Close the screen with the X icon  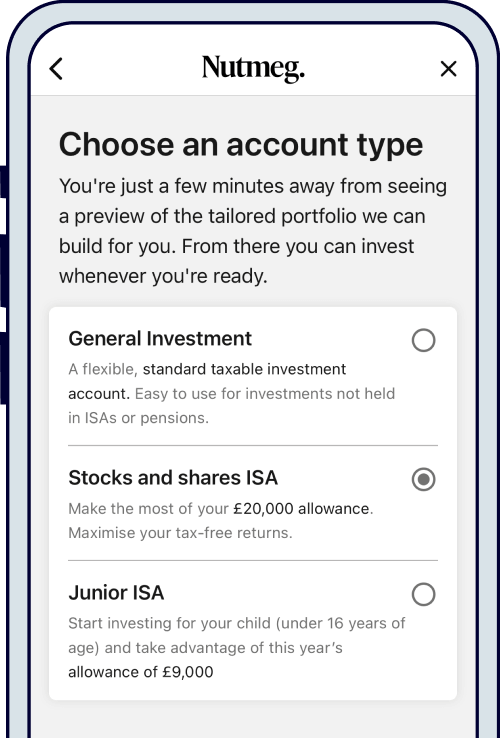click(448, 69)
